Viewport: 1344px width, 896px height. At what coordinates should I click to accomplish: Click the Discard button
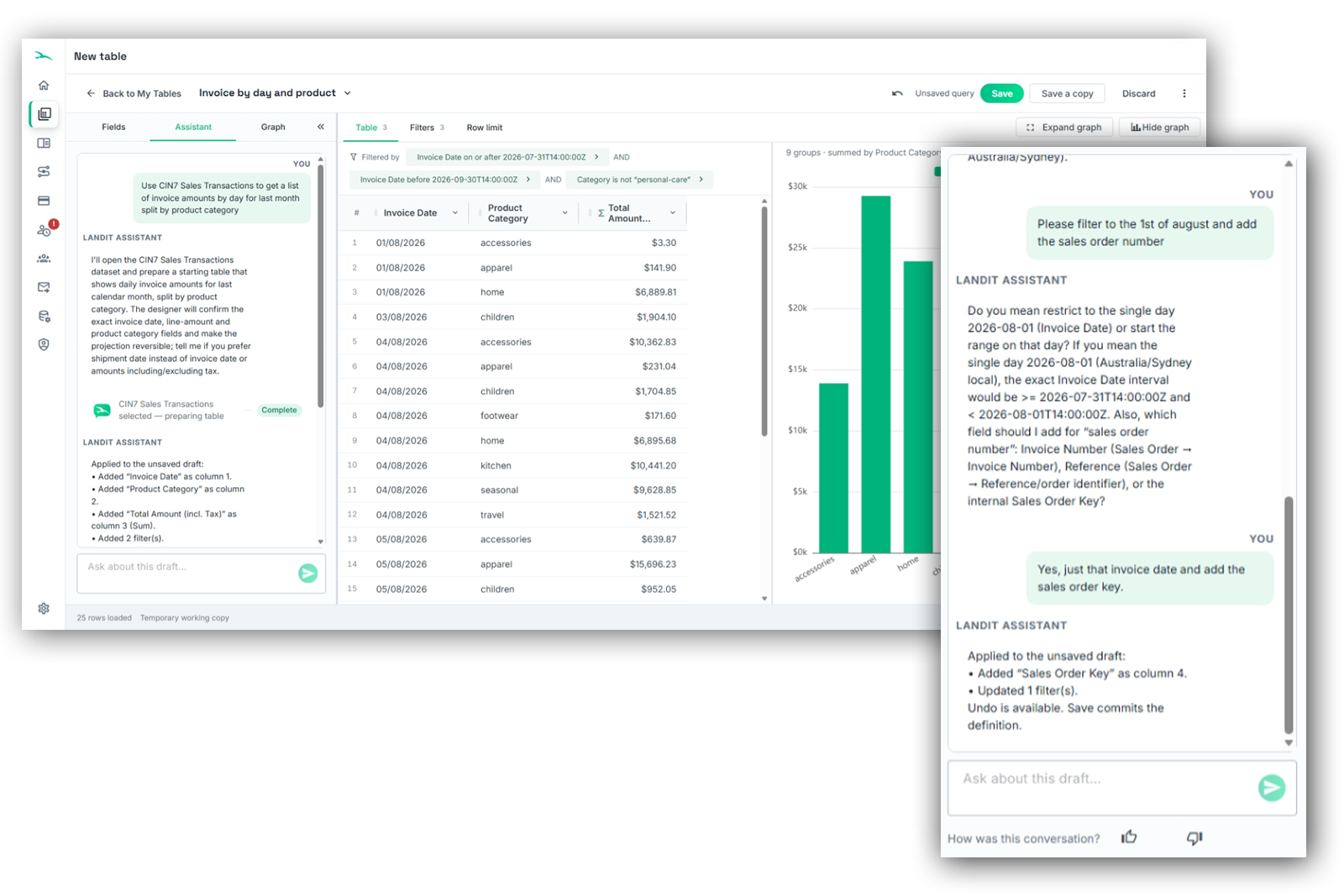1138,93
